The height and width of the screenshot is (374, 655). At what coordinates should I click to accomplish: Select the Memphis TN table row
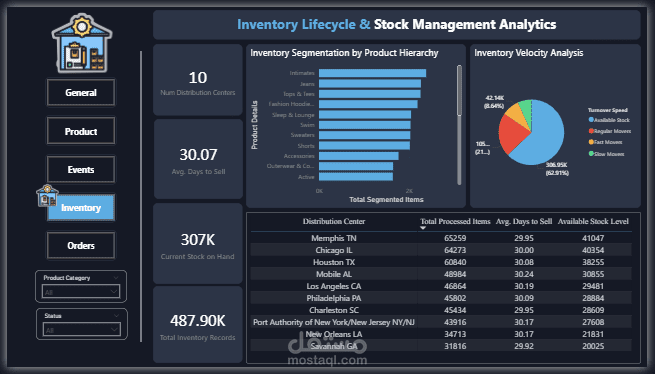click(x=441, y=238)
